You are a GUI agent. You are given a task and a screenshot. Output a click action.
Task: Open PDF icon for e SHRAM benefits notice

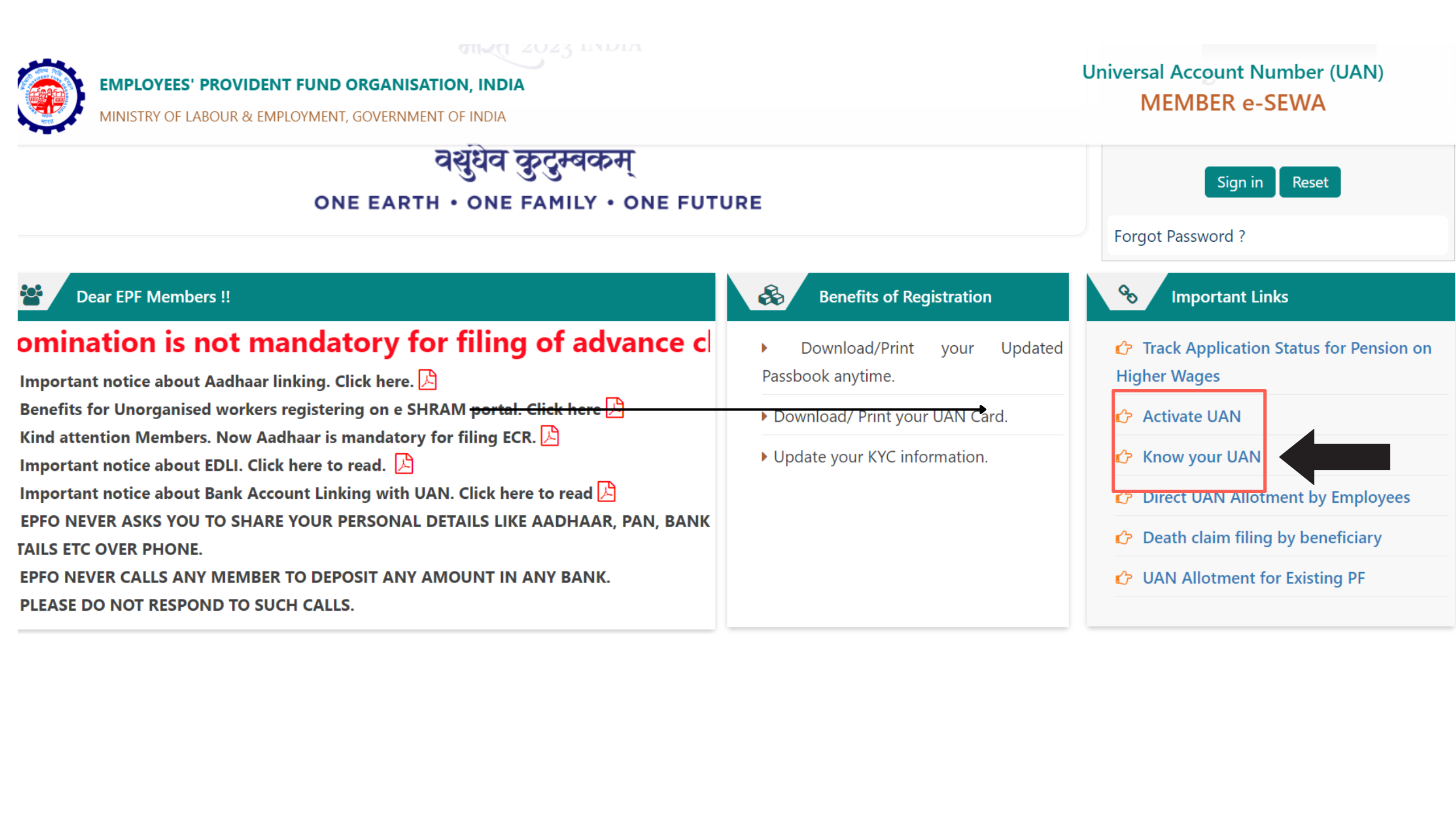[615, 408]
